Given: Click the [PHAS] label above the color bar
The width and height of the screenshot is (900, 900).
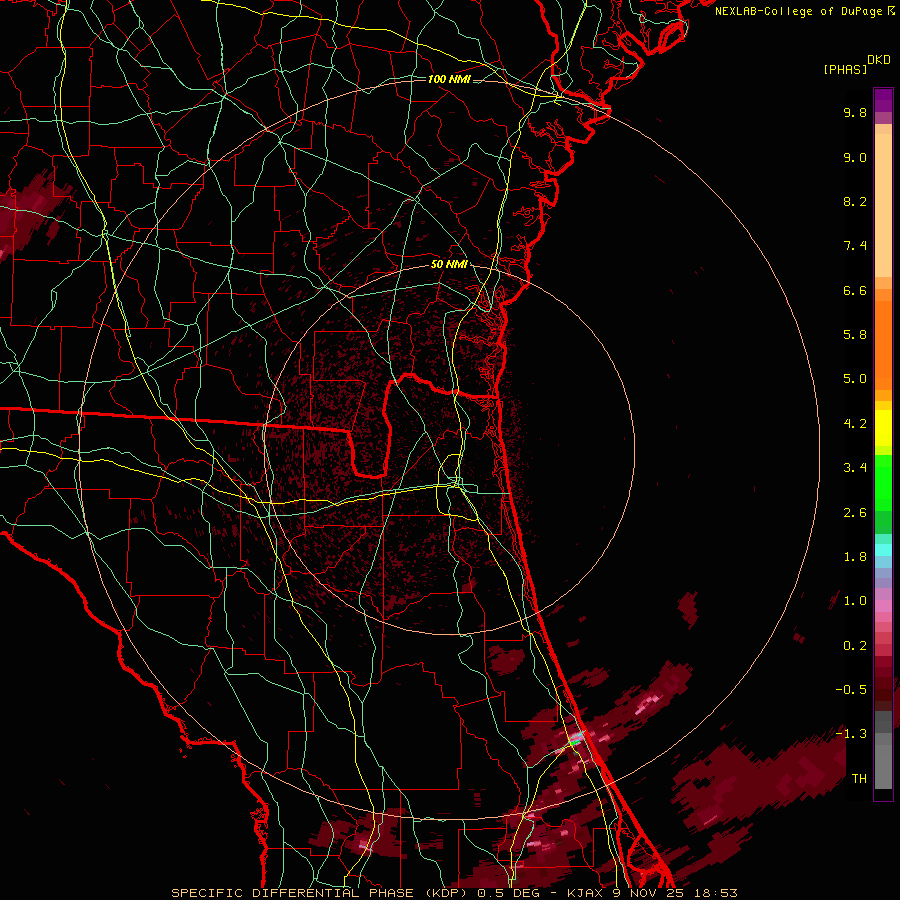Looking at the screenshot, I should point(845,69).
